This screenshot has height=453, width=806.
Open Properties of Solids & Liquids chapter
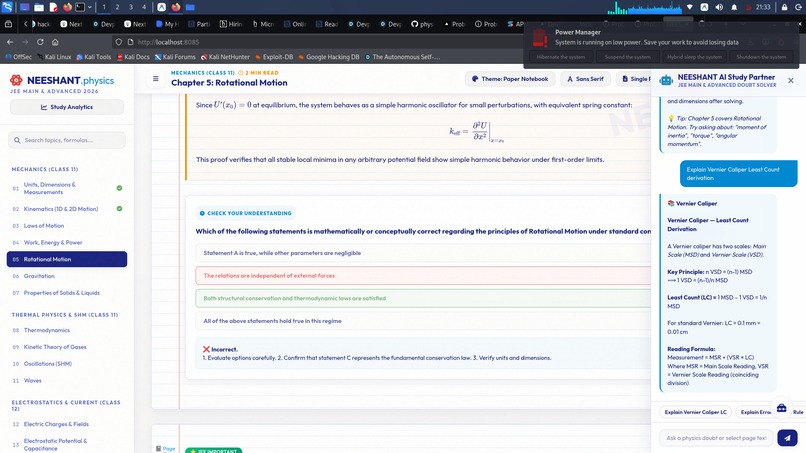click(x=67, y=293)
